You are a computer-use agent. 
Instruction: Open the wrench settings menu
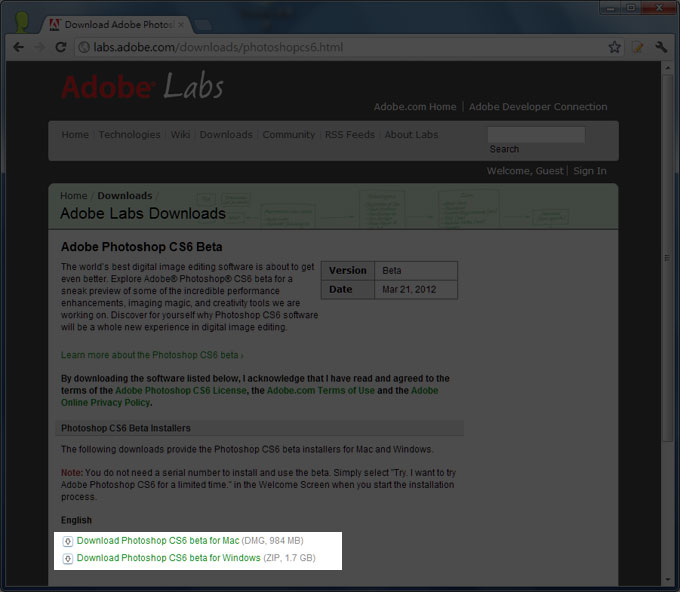(661, 47)
